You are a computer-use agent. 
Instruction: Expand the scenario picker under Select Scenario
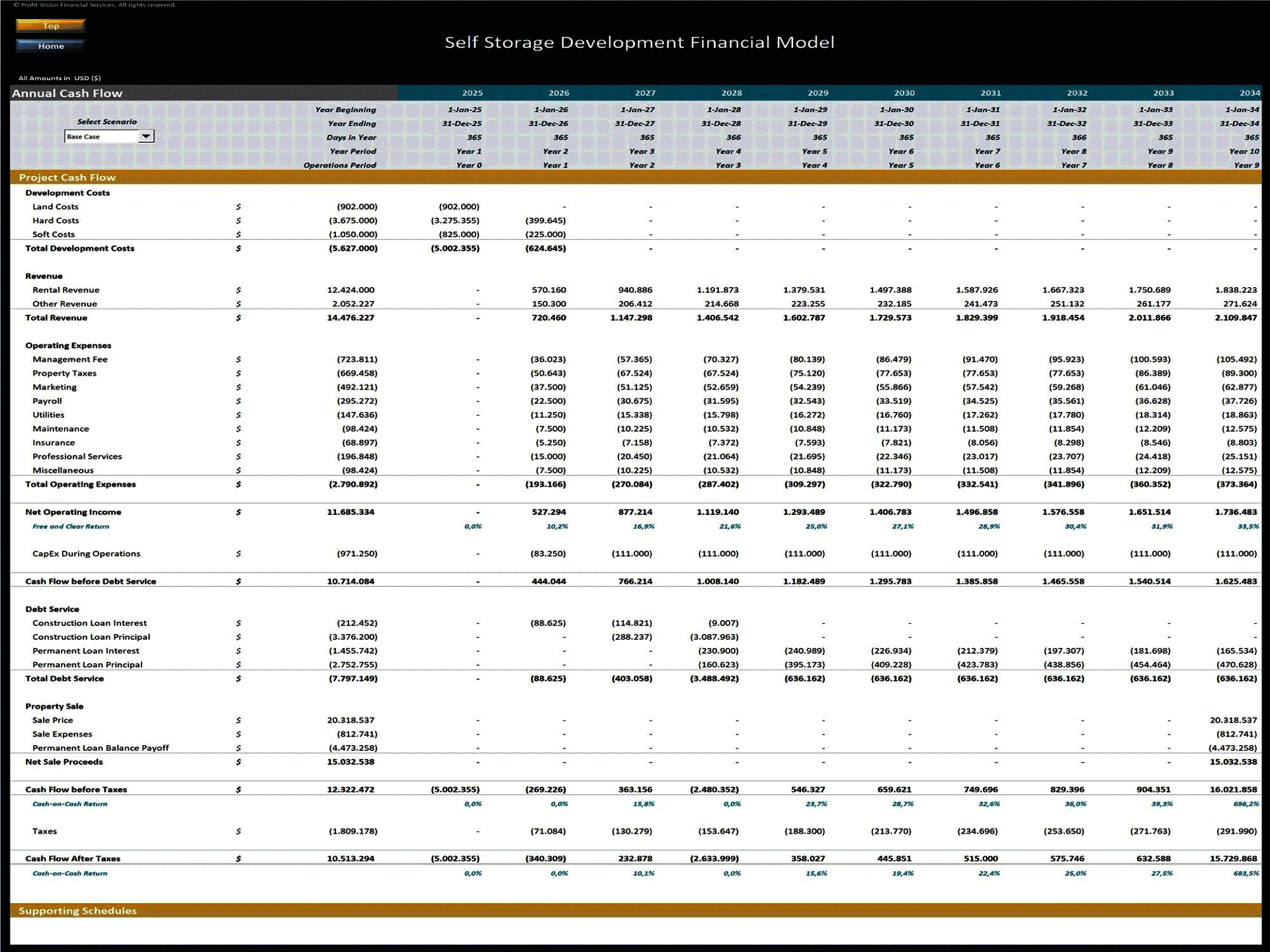point(147,136)
